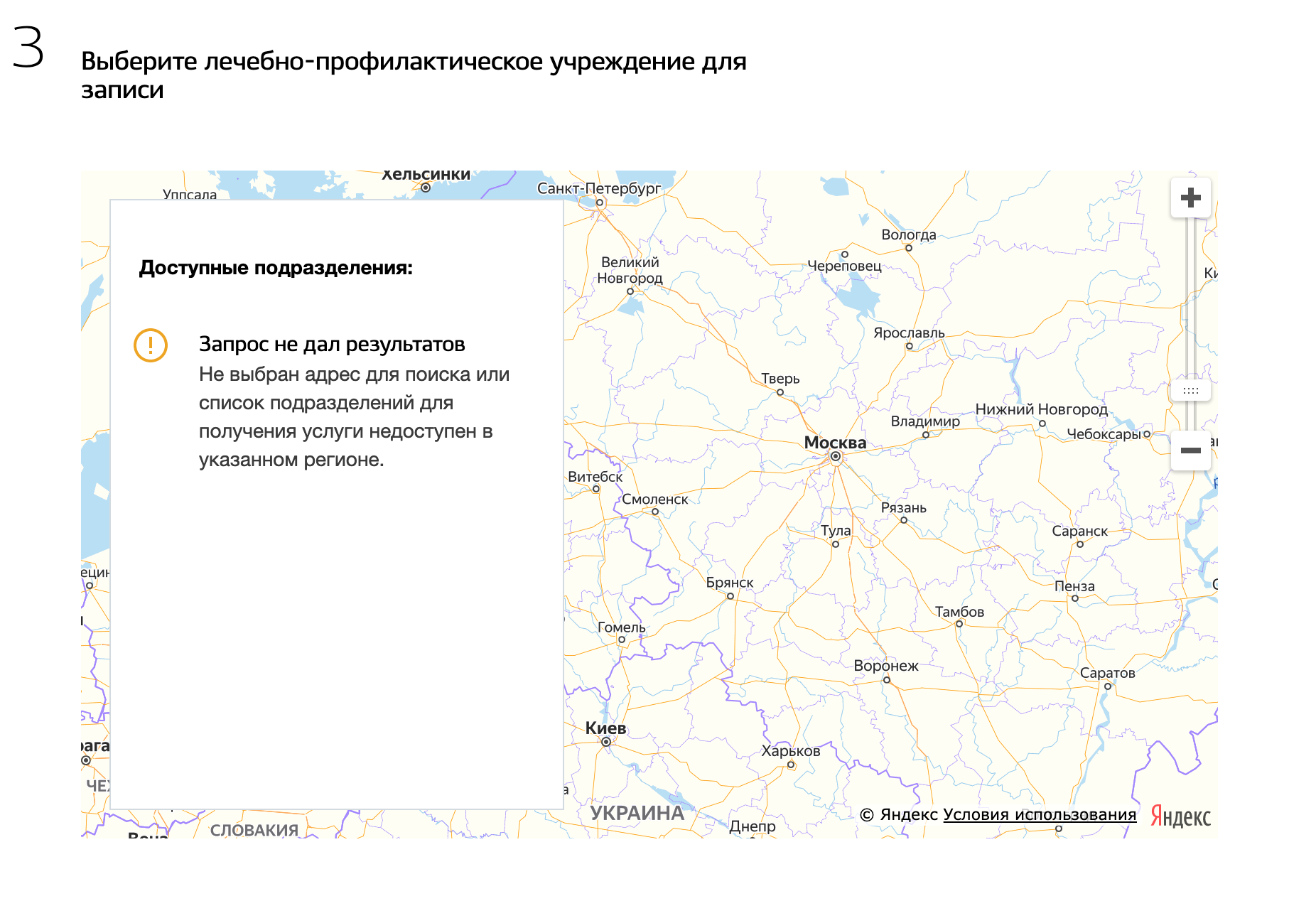Viewport: 1316px width, 901px height.
Task: Click the Рязань city label
Action: (x=903, y=508)
